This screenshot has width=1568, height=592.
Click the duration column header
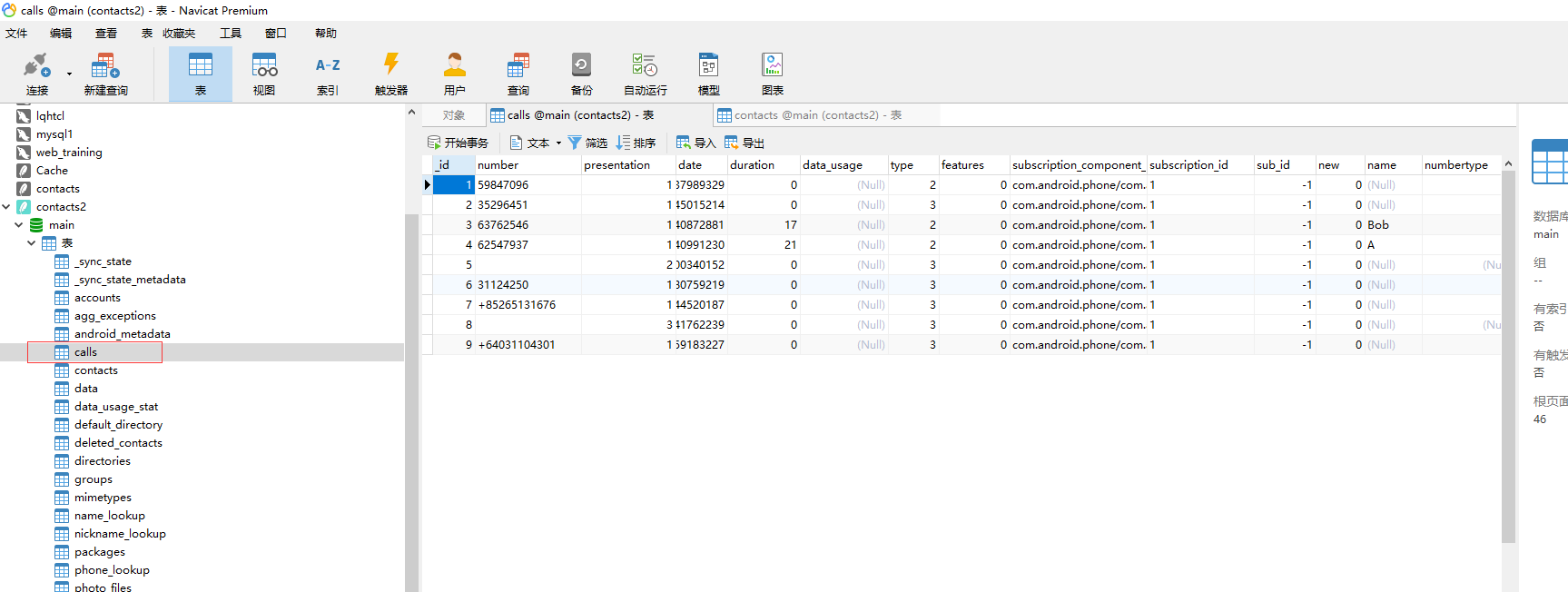tap(764, 164)
